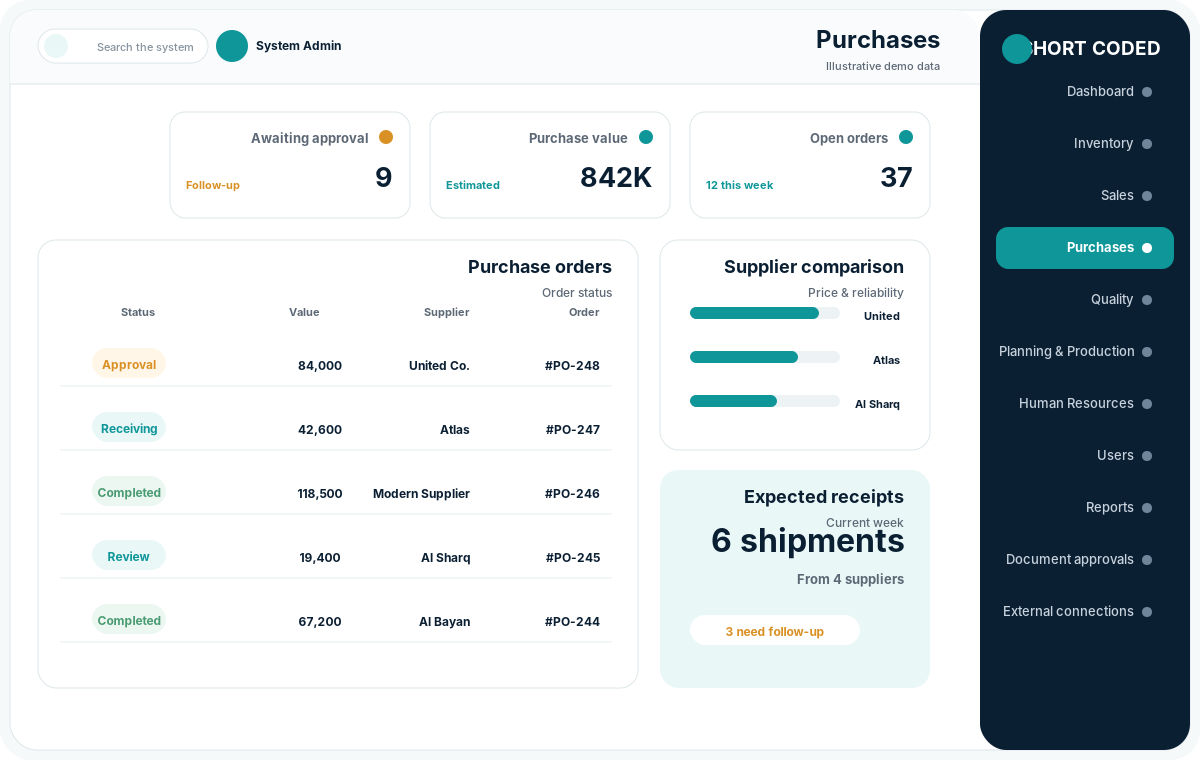The image size is (1200, 760).
Task: Click the Al Bayan supplier cell
Action: coord(444,622)
